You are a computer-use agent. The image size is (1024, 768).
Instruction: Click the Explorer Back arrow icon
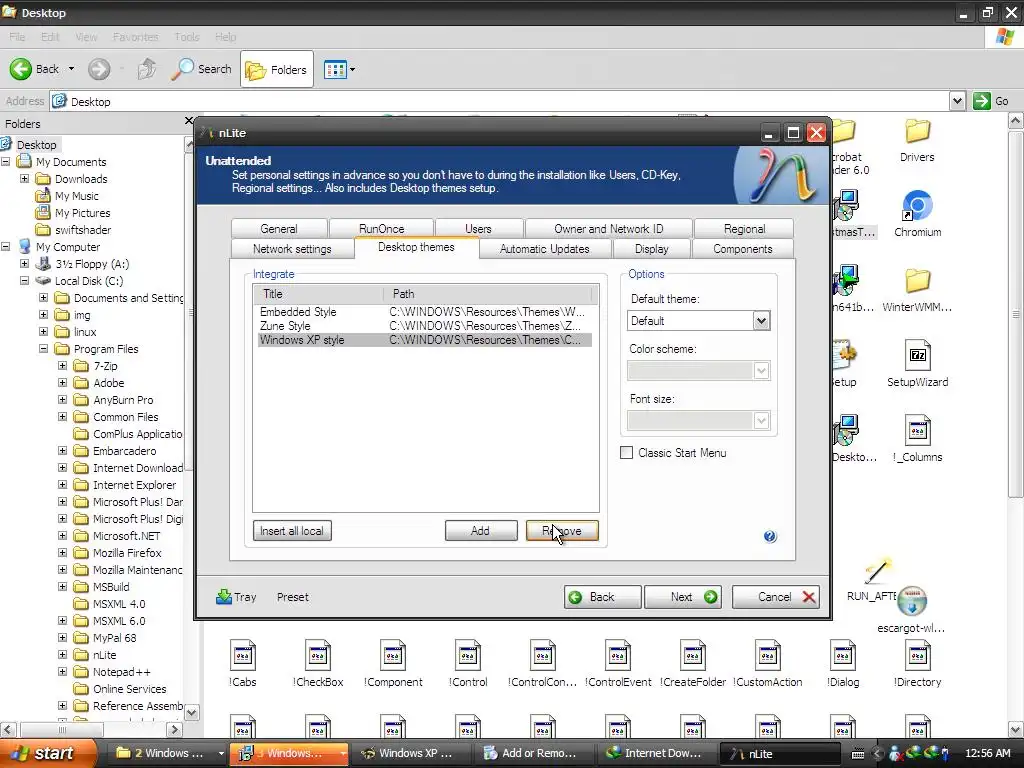pyautogui.click(x=20, y=69)
